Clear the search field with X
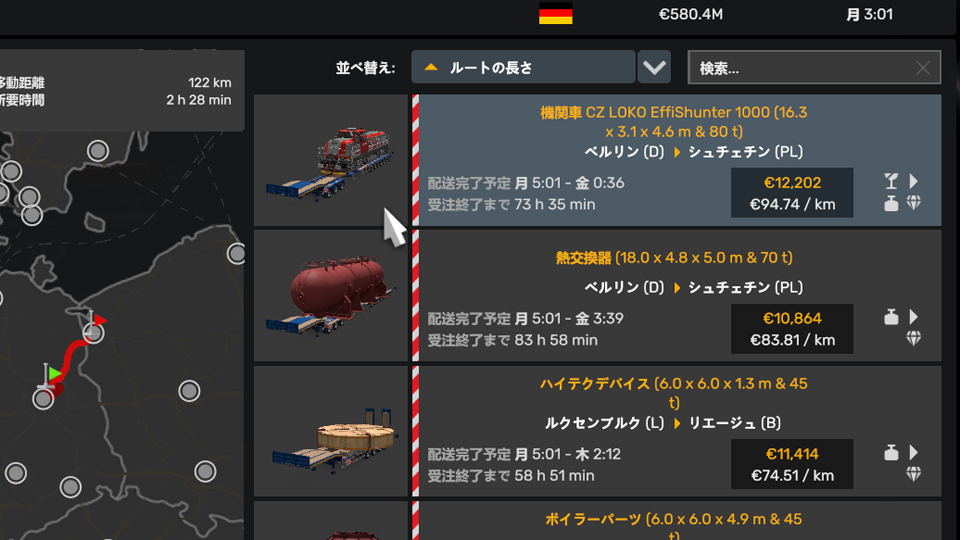Viewport: 960px width, 540px height. [x=923, y=68]
